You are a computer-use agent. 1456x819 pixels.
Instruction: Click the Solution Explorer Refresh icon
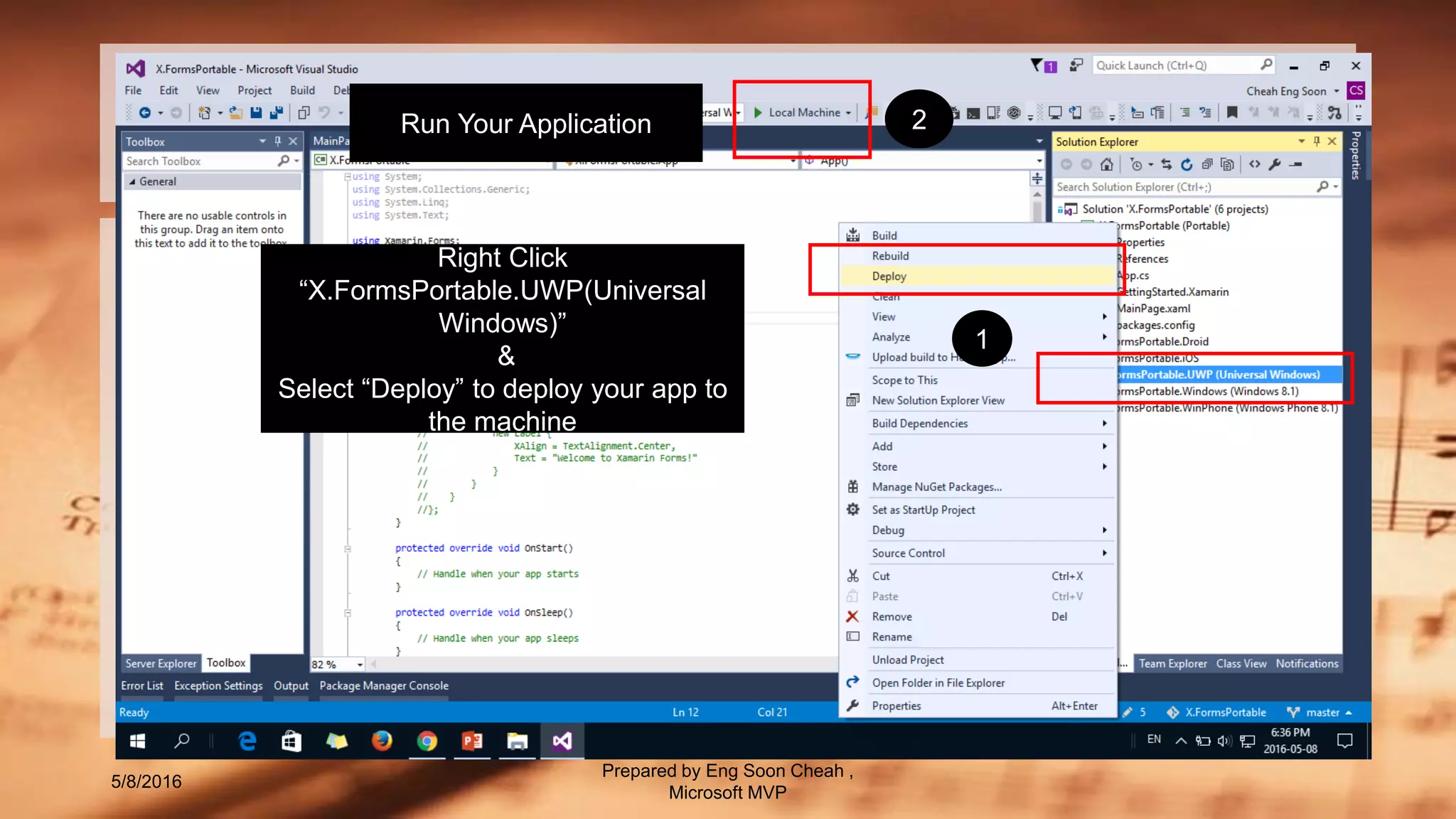coord(1187,165)
